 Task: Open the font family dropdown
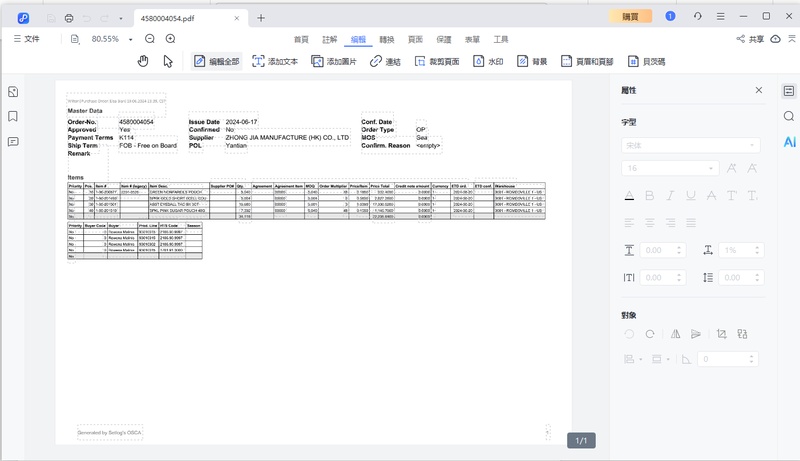click(x=690, y=145)
